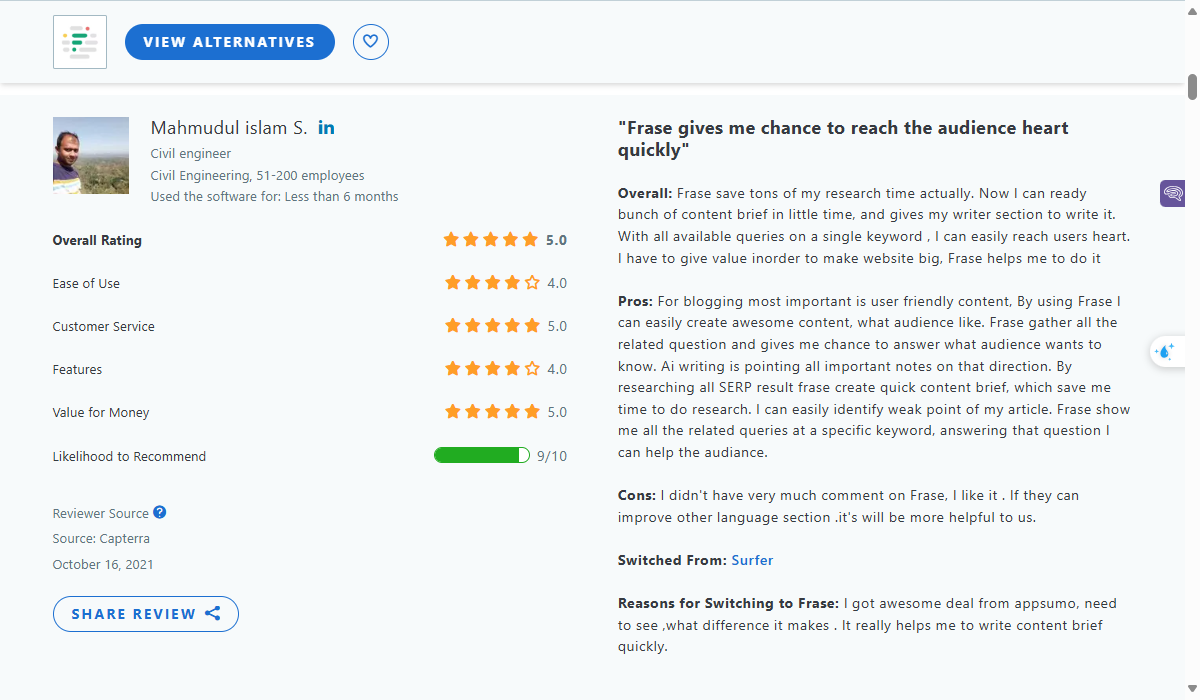Open reviewer's LinkedIn profile icon

(326, 128)
